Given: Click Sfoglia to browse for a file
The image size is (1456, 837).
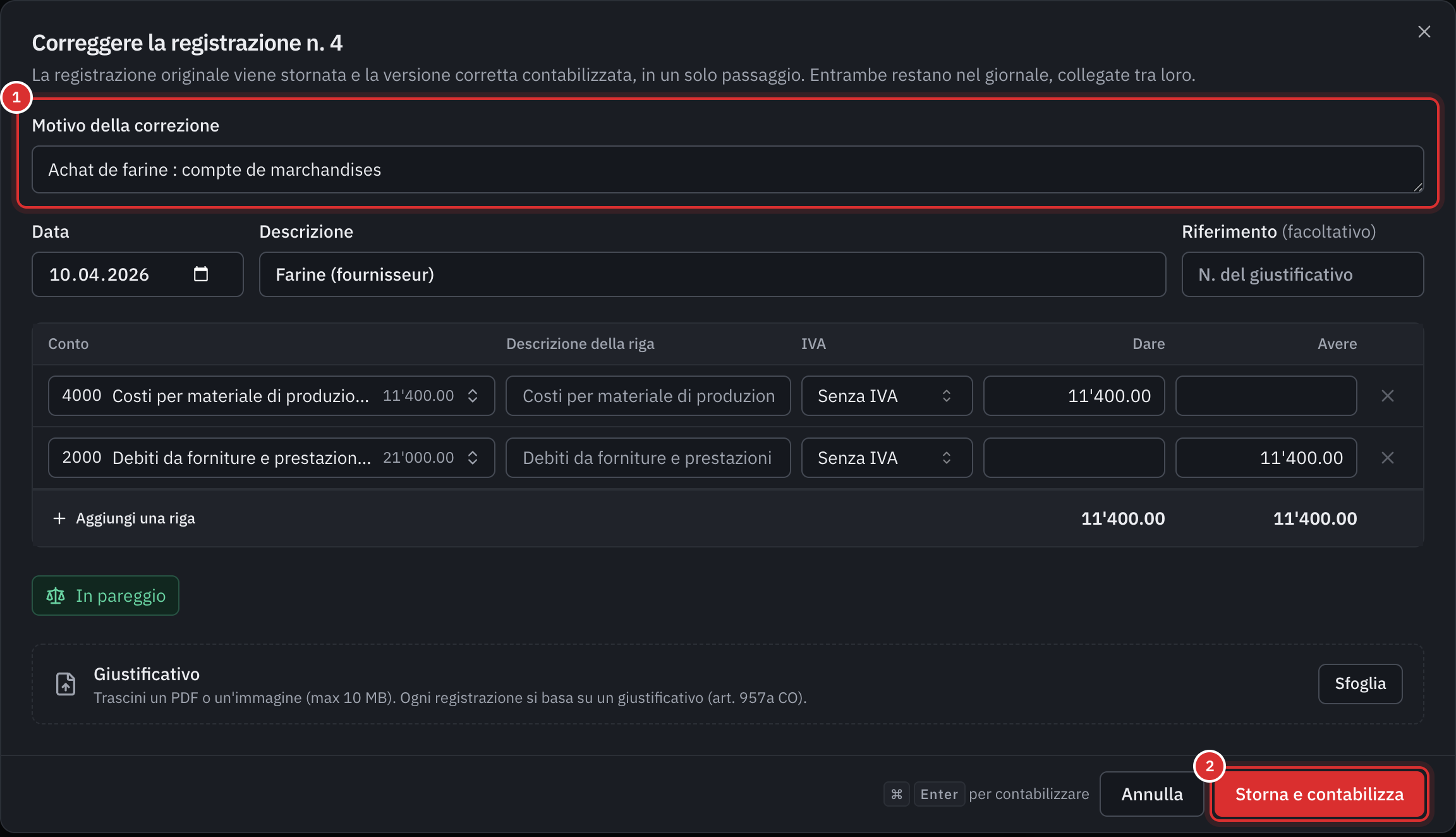Looking at the screenshot, I should click(1360, 683).
